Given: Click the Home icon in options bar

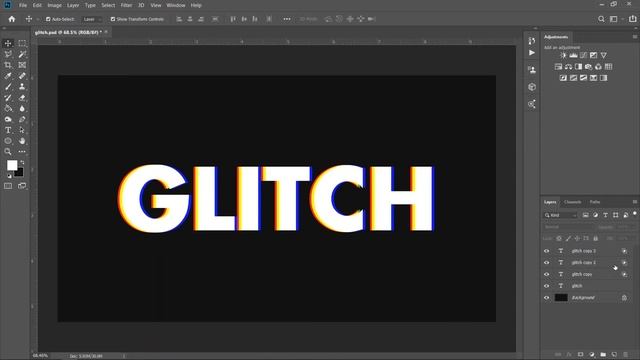Looking at the screenshot, I should tap(11, 19).
